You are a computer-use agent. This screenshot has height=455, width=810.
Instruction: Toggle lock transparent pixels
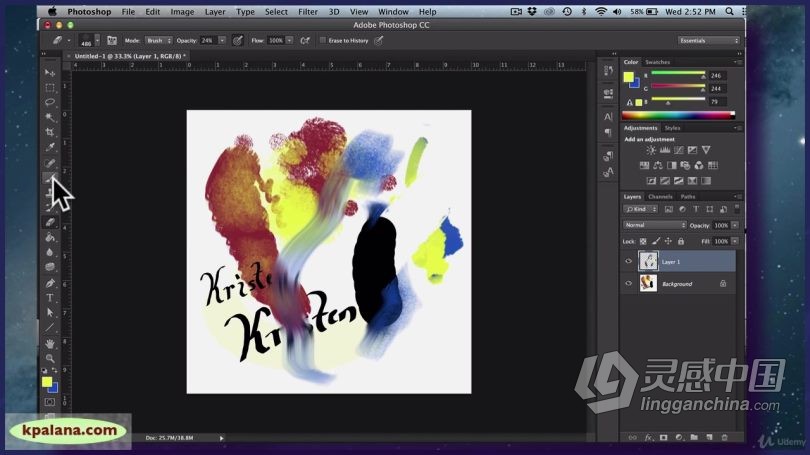[643, 241]
